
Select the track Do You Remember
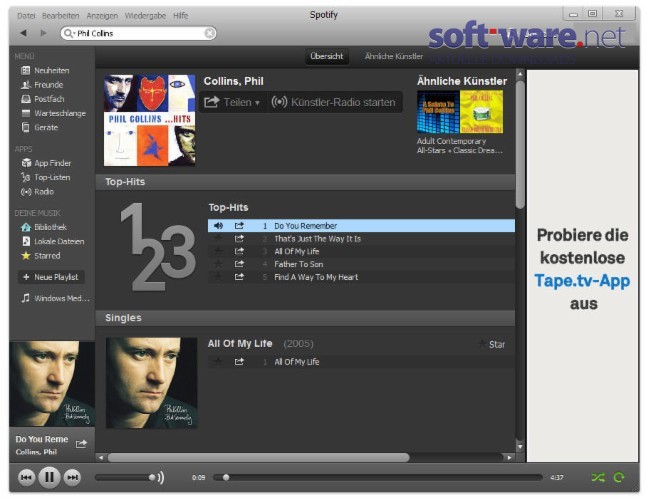click(361, 226)
